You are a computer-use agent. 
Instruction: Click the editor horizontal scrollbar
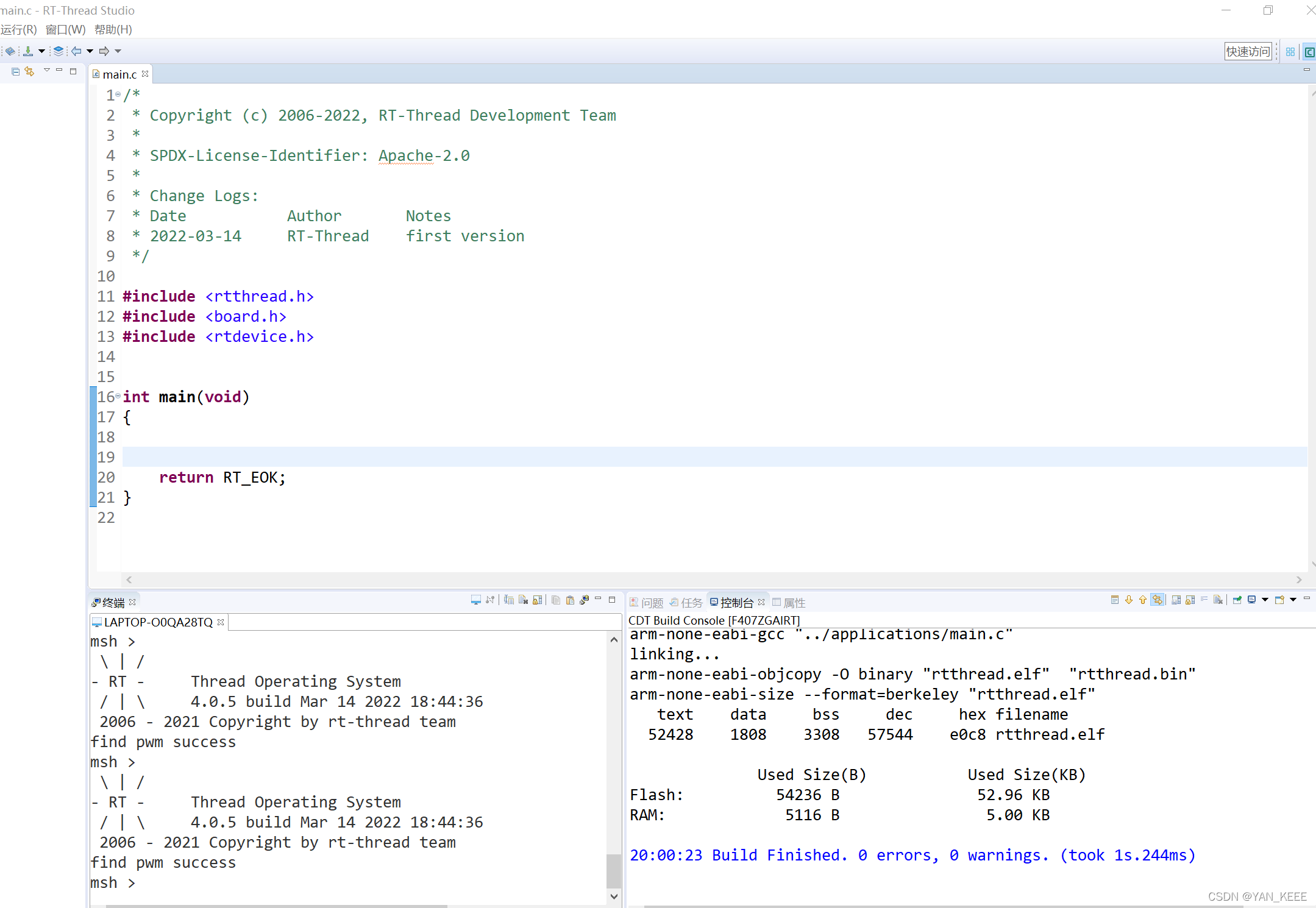pyautogui.click(x=714, y=580)
